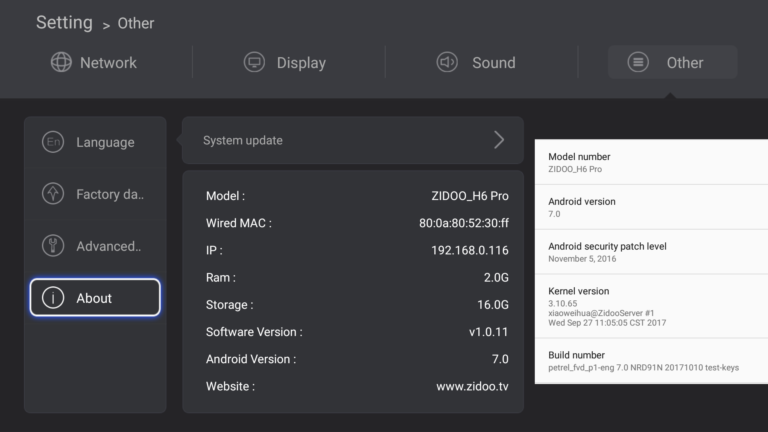The image size is (768, 432).
Task: Click the globe icon for Network
Action: pos(61,62)
